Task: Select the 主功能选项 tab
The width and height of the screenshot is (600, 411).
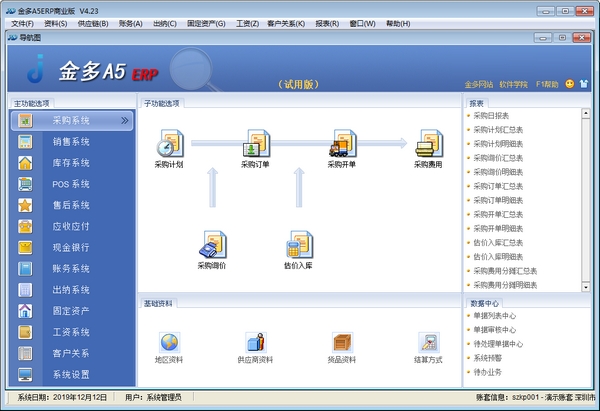Action: point(32,103)
